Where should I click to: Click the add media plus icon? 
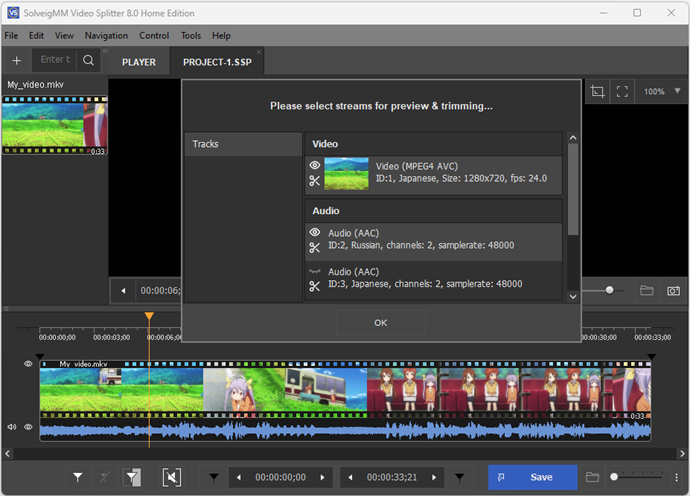pyautogui.click(x=17, y=60)
